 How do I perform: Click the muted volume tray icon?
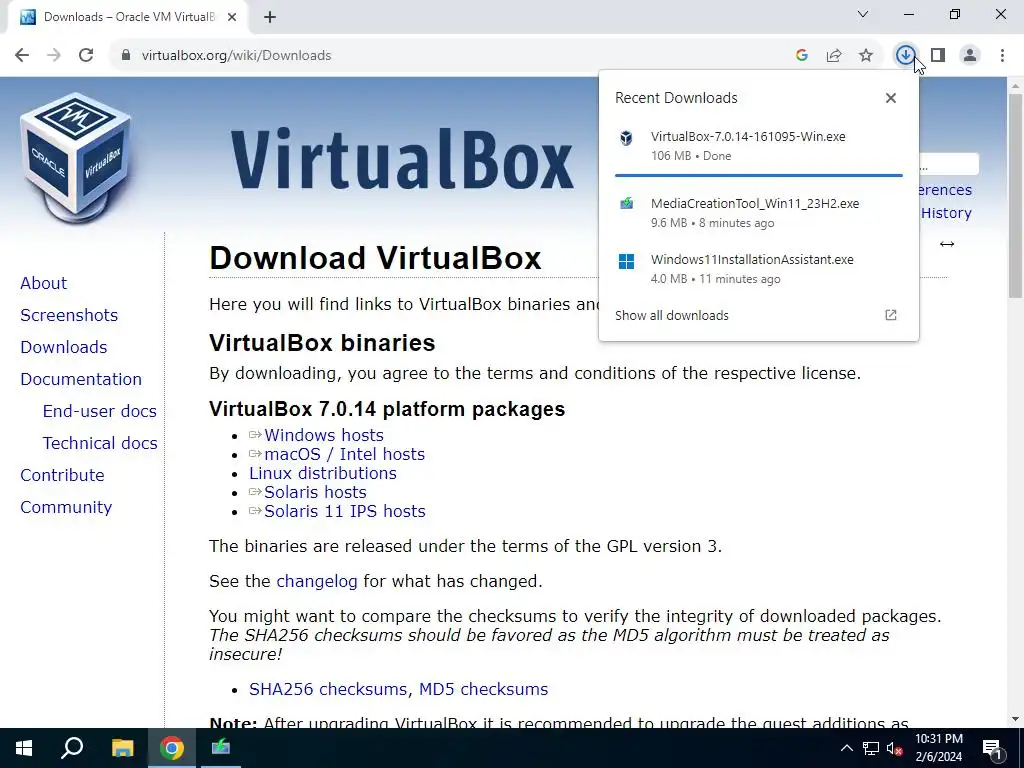tap(895, 748)
